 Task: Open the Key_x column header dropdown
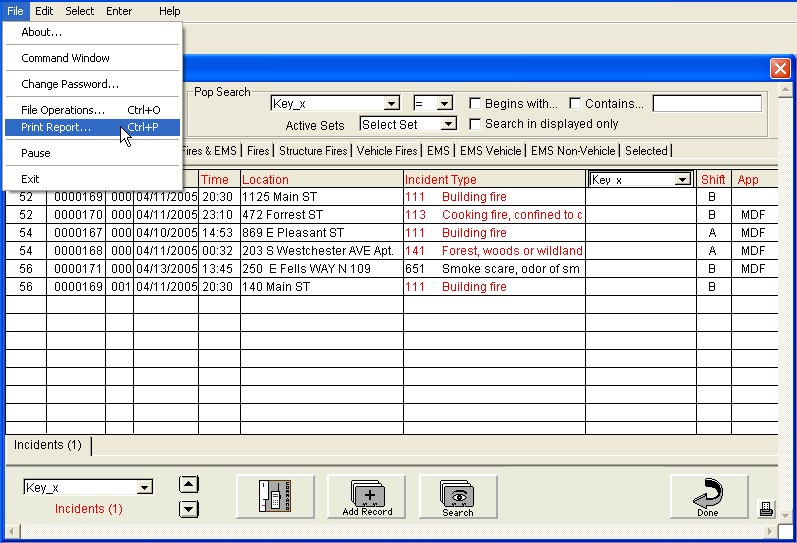(682, 179)
